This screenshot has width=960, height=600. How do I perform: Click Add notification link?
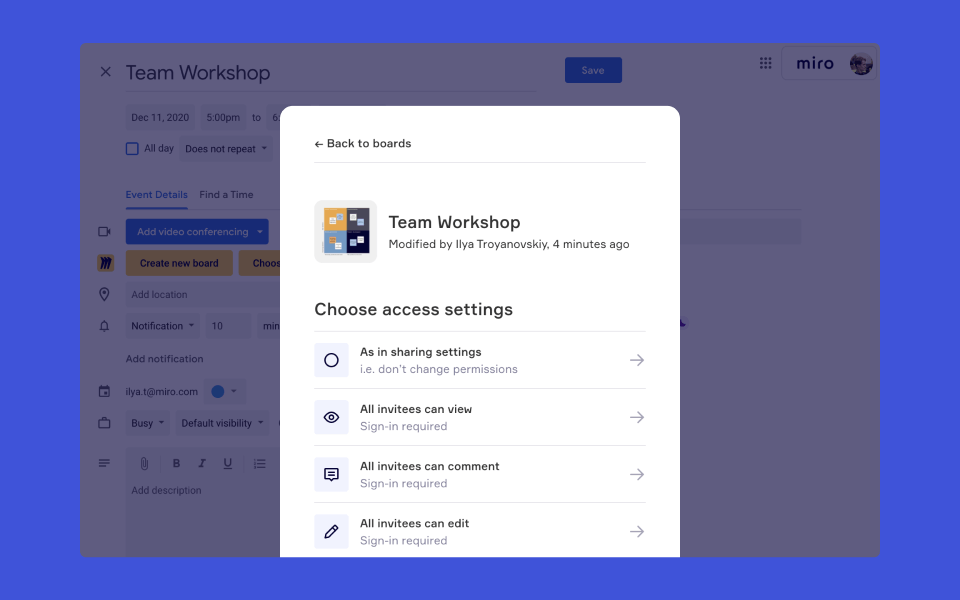[x=164, y=359]
